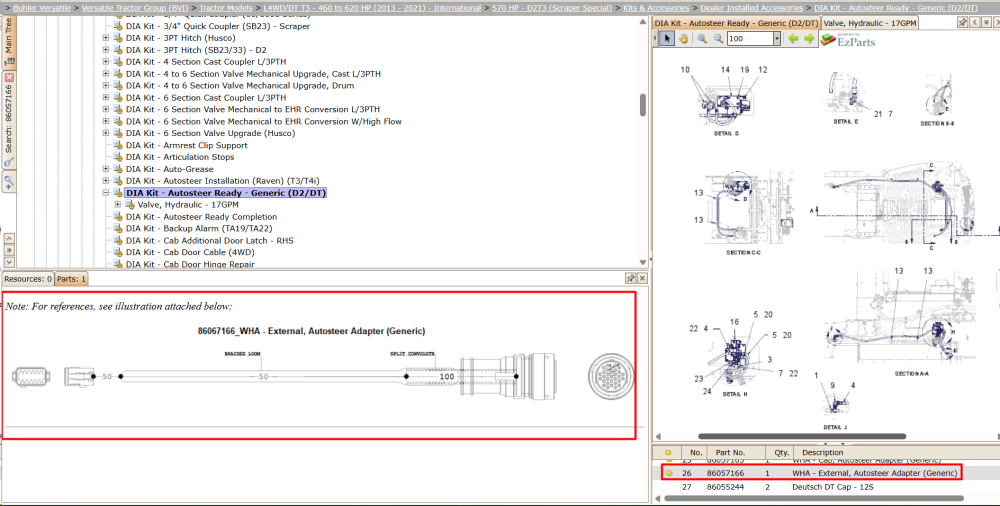The height and width of the screenshot is (506, 1000).
Task: Select DIA Kit - Cab Door Cable (4WD)
Action: point(189,253)
